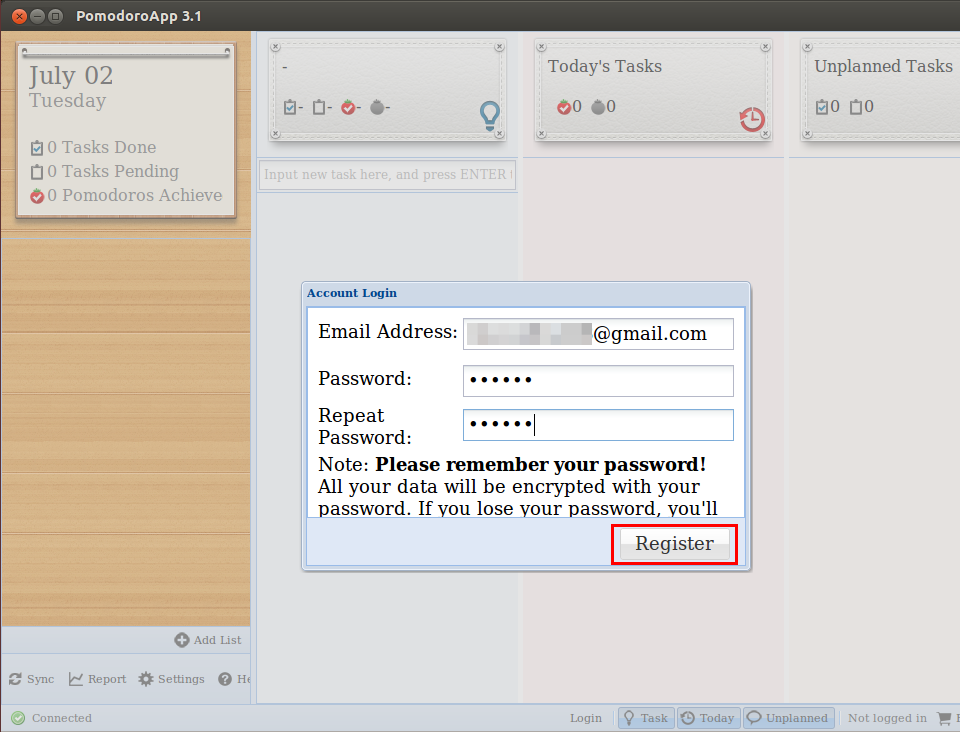
Task: Toggle the Today view button
Action: (x=708, y=718)
